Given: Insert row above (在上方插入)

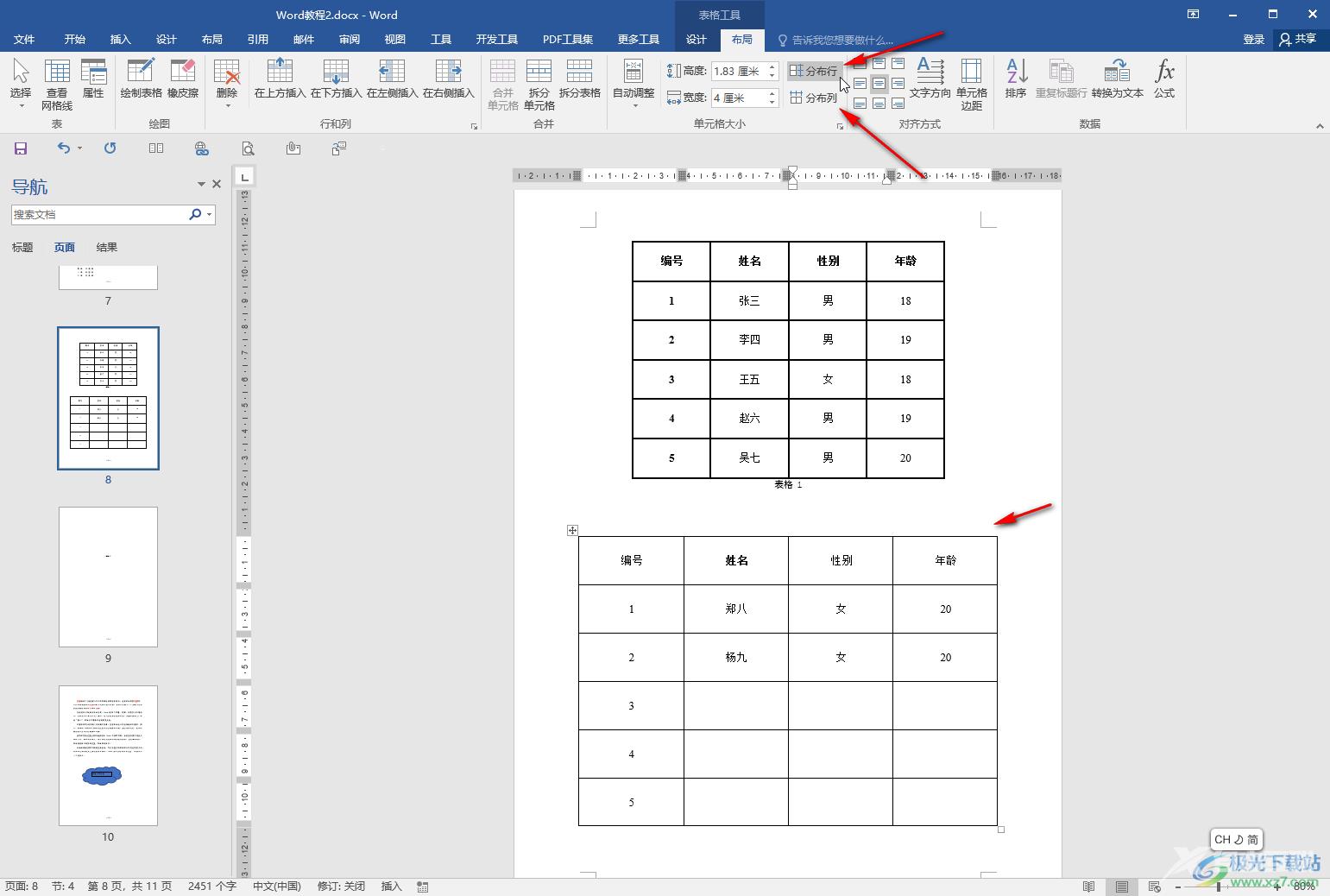Looking at the screenshot, I should 280,79.
